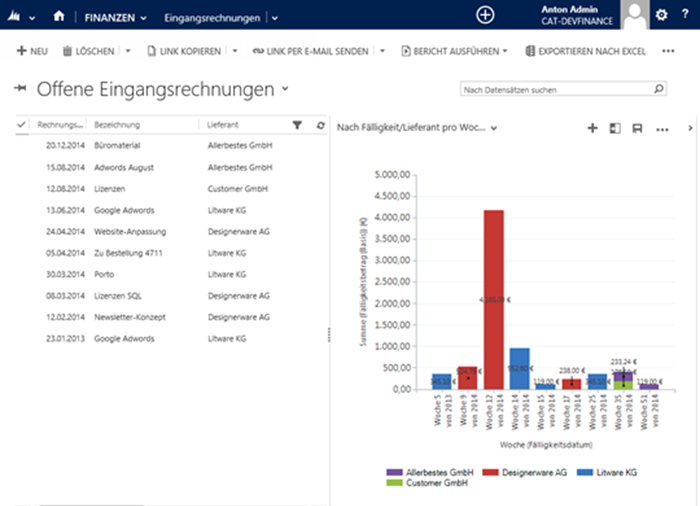This screenshot has height=506, width=700.
Task: Click the filter funnel icon in grid header
Action: pos(297,125)
